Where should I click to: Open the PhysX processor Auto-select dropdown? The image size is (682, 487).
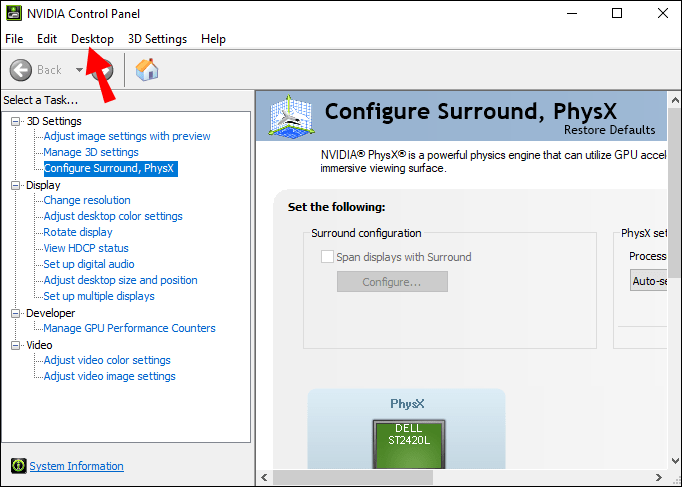pyautogui.click(x=649, y=281)
